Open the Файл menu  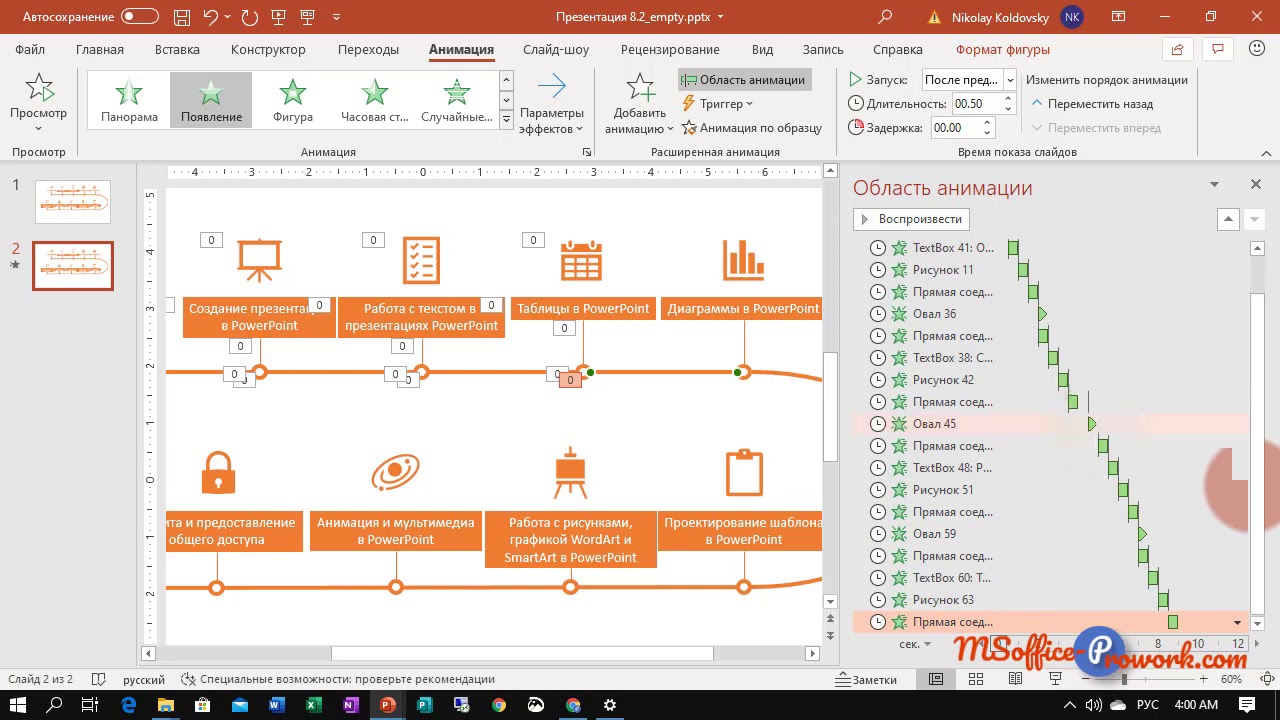30,49
